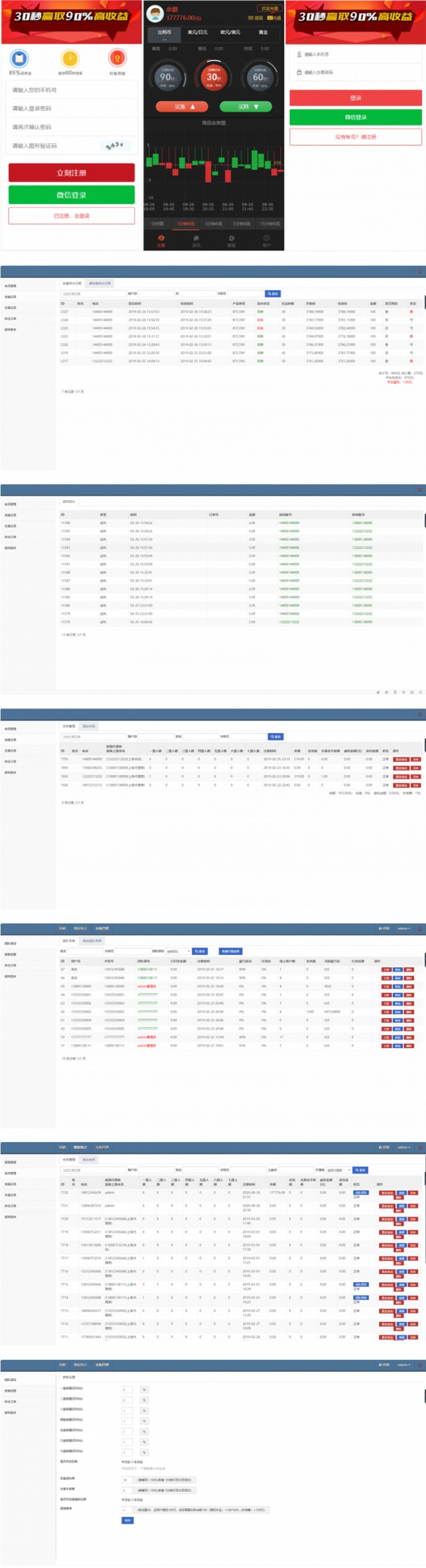
Task: Open the 账户 icon in bottom navigation
Action: click(266, 240)
